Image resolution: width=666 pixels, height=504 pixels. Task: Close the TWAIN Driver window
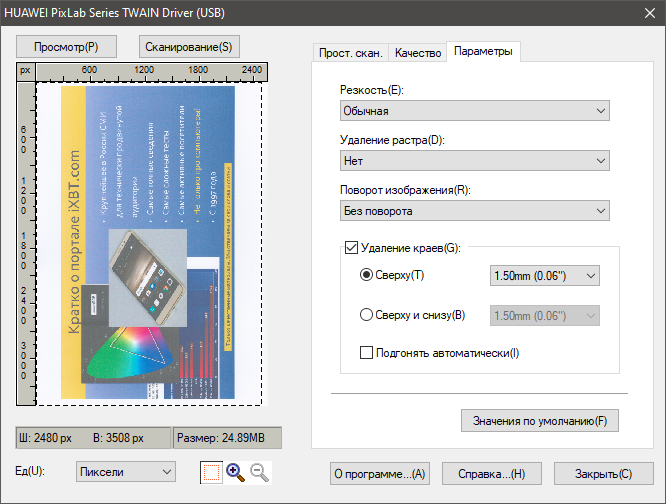click(x=649, y=13)
